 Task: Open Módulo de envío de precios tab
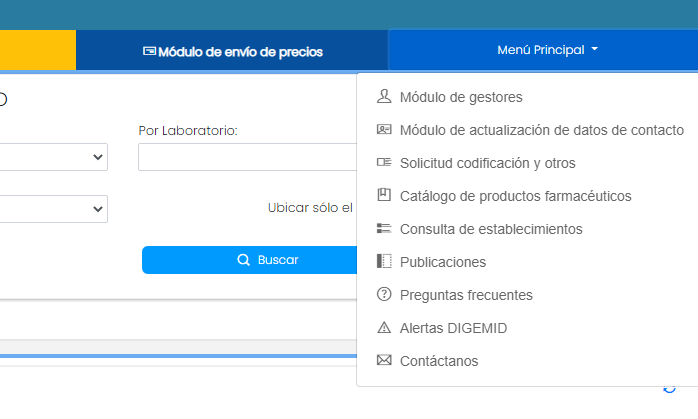(232, 52)
